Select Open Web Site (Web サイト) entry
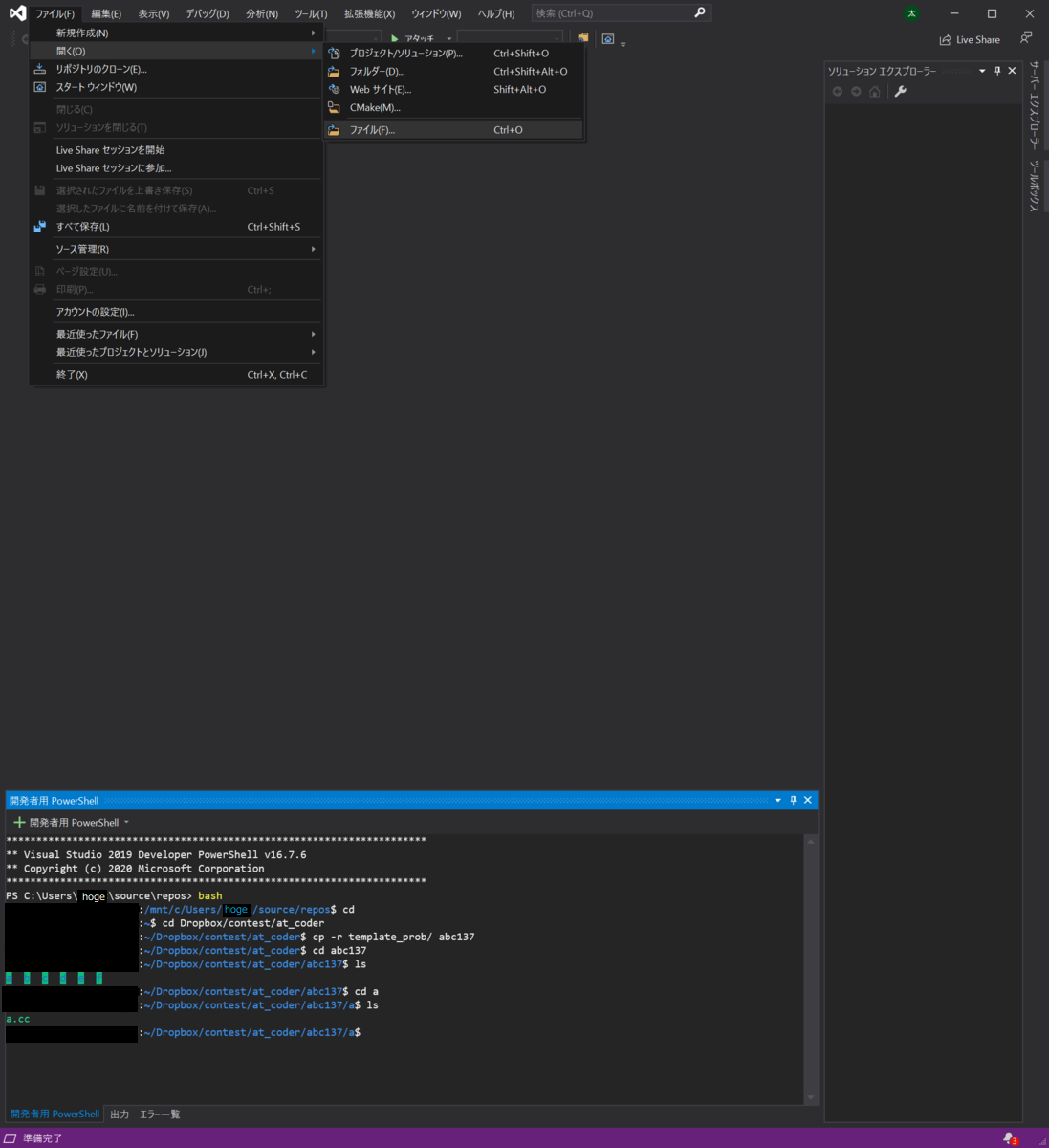Viewport: 1049px width, 1148px height. pyautogui.click(x=454, y=90)
